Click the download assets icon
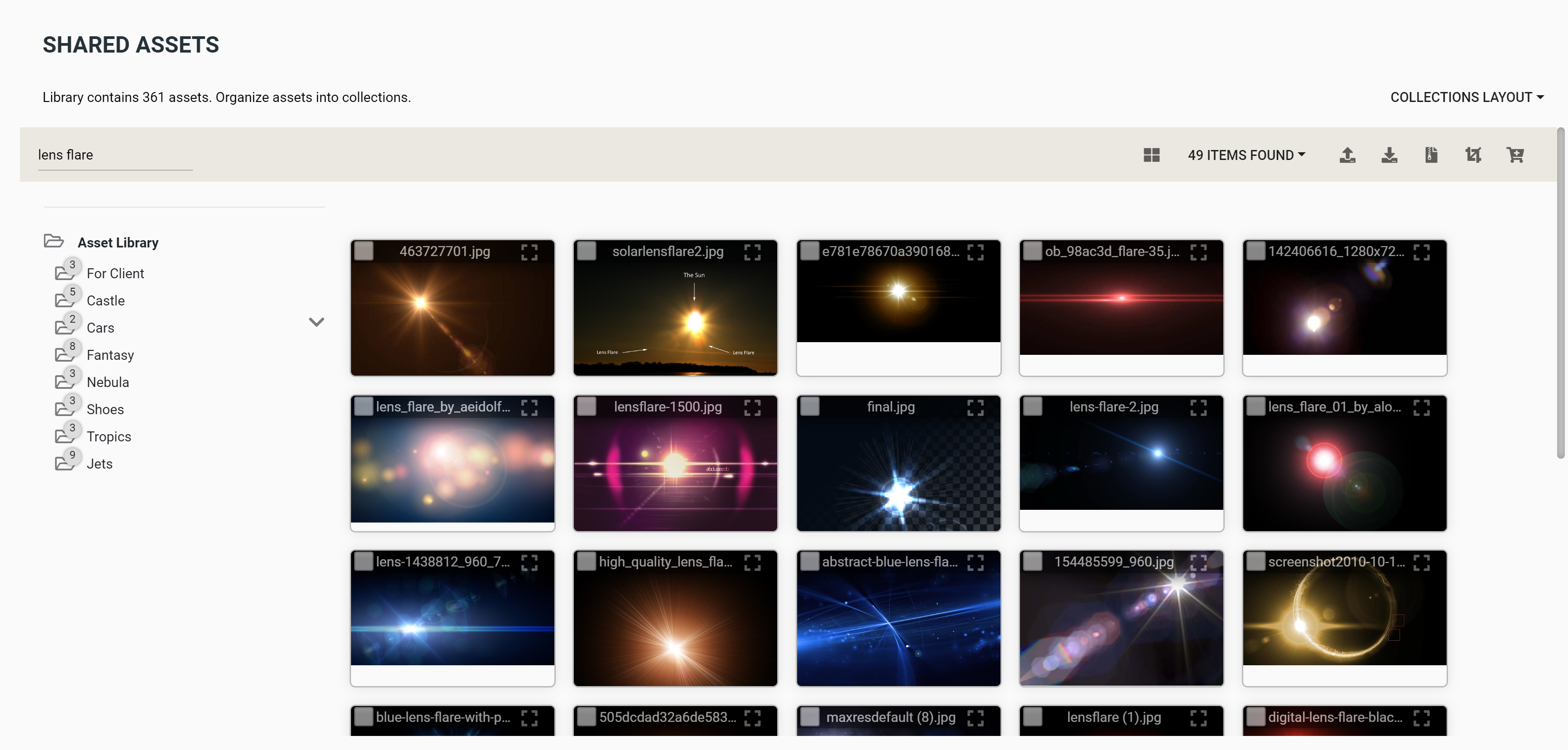 coord(1389,155)
